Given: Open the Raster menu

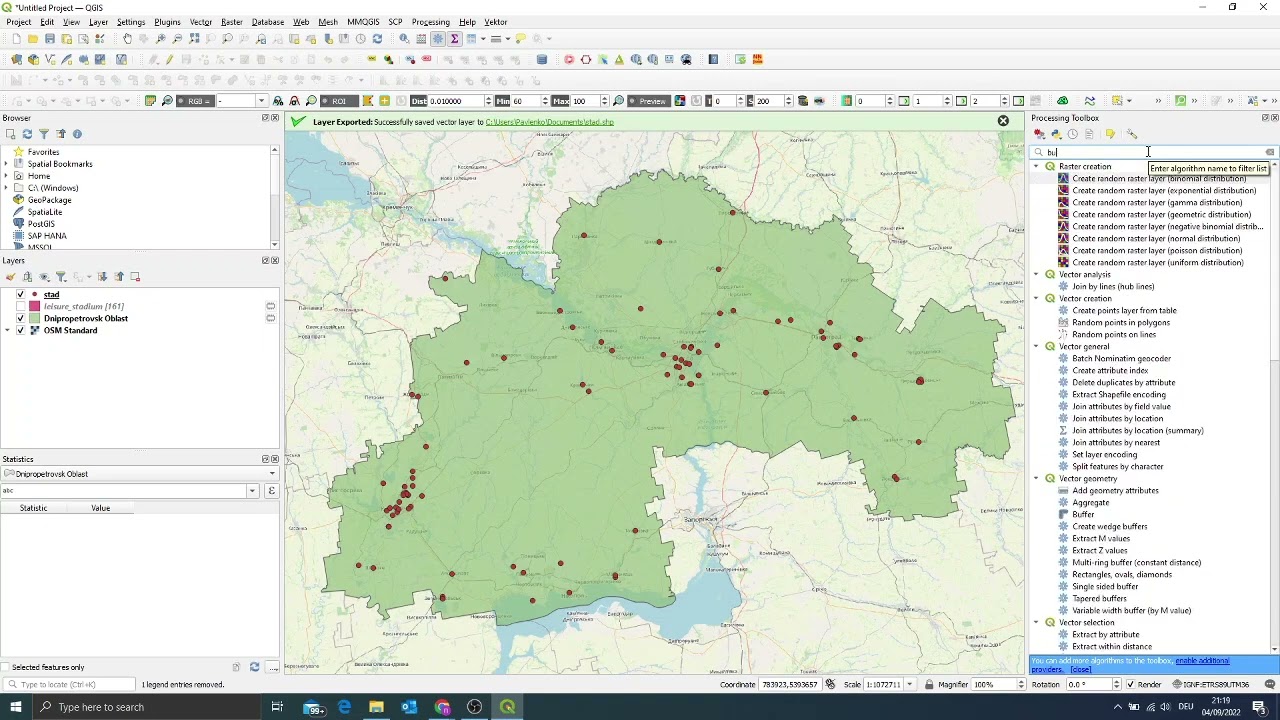Looking at the screenshot, I should tap(232, 22).
